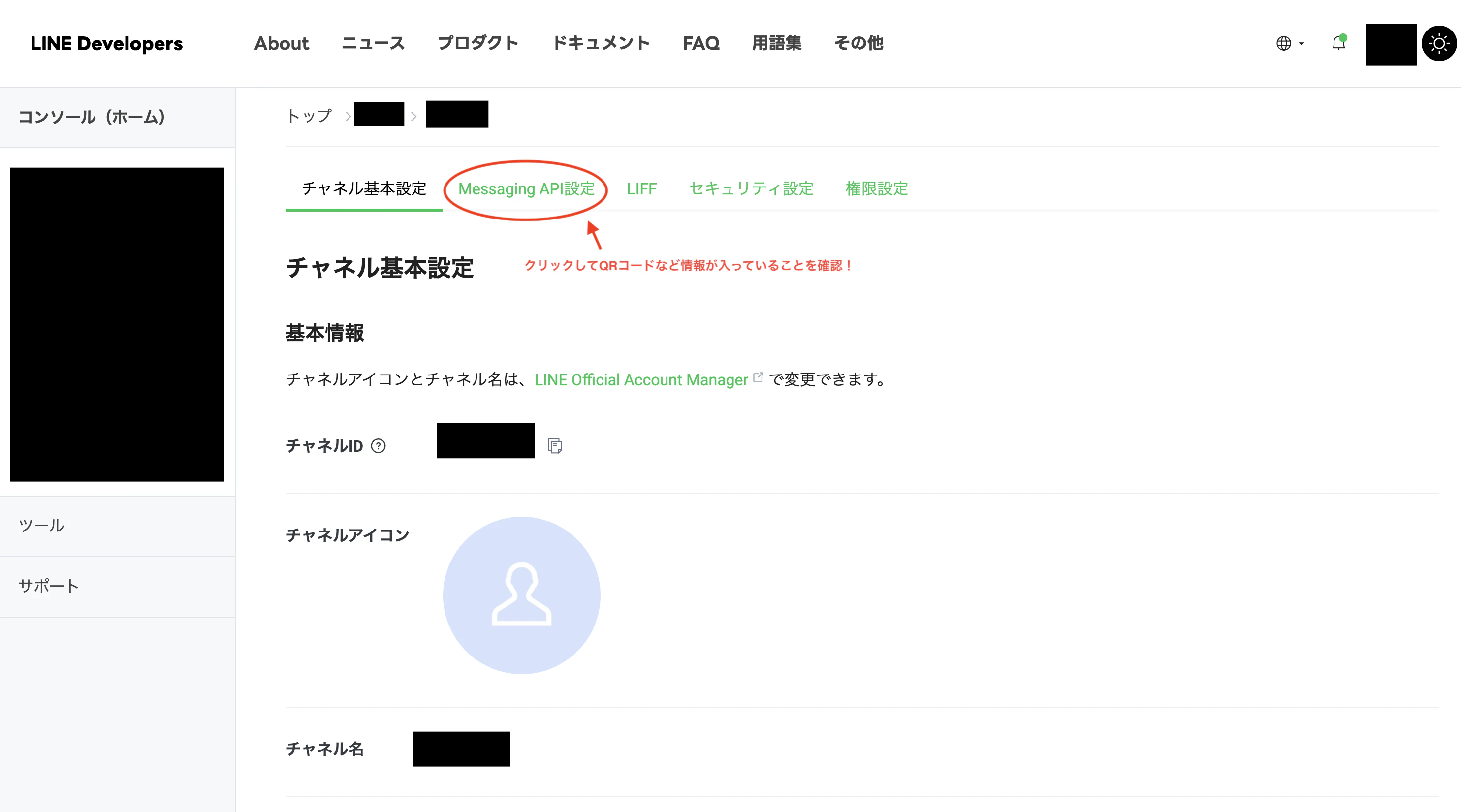Open the ニュース menu item
The width and height of the screenshot is (1461, 812).
373,43
